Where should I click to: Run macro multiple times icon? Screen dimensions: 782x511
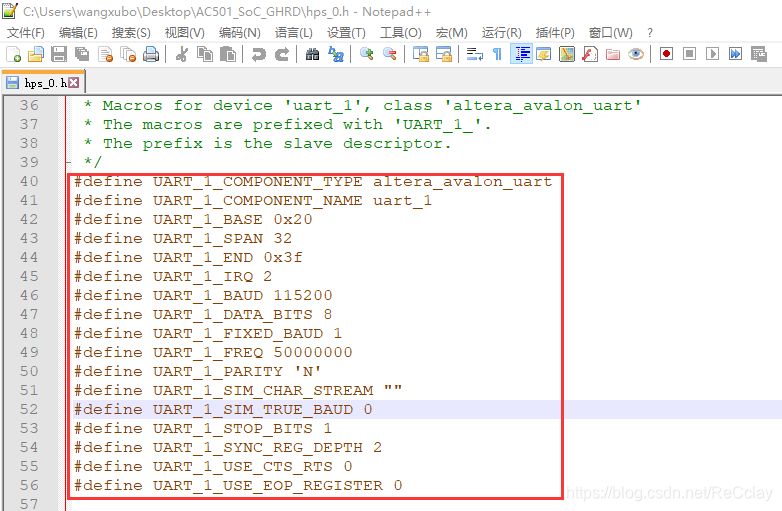pos(736,54)
